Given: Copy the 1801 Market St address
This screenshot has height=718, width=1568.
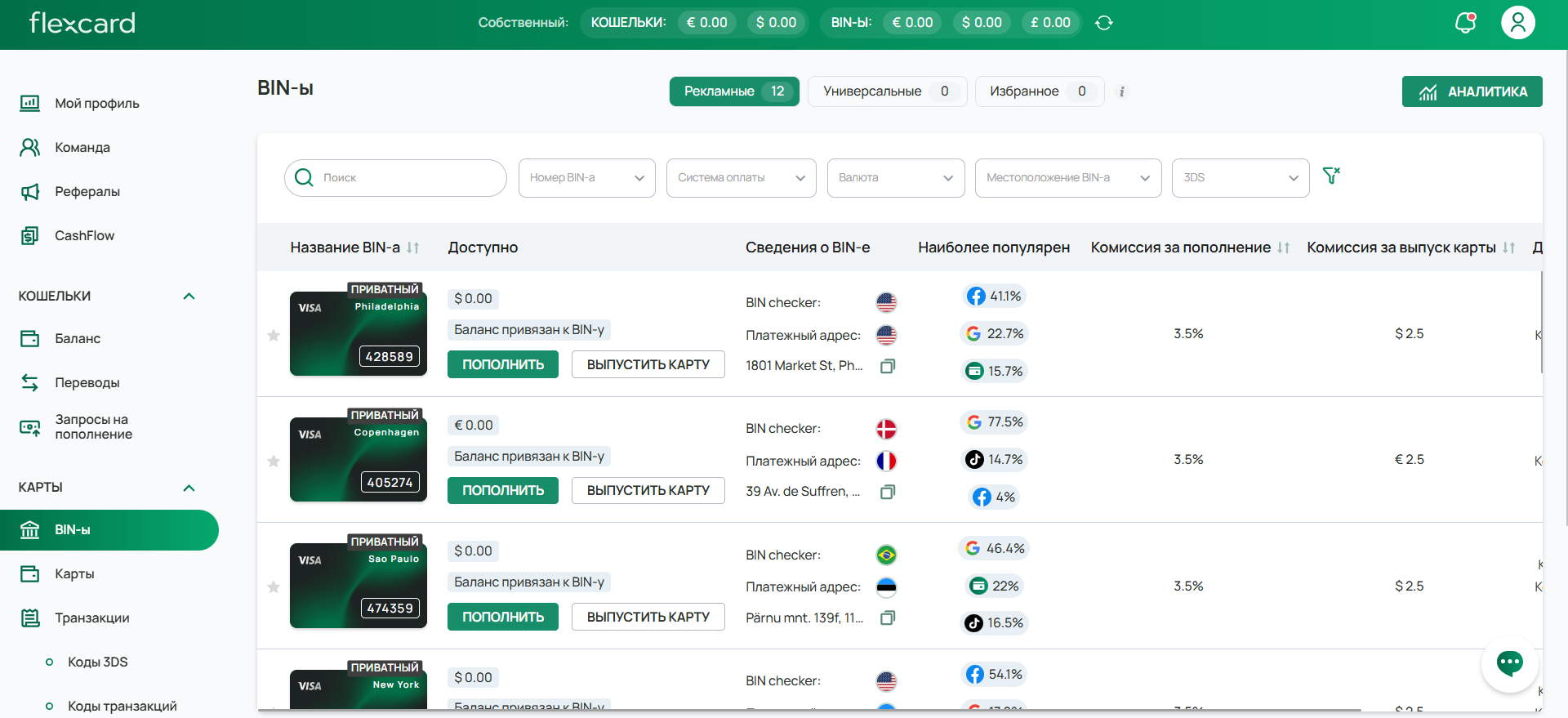Looking at the screenshot, I should pyautogui.click(x=888, y=366).
